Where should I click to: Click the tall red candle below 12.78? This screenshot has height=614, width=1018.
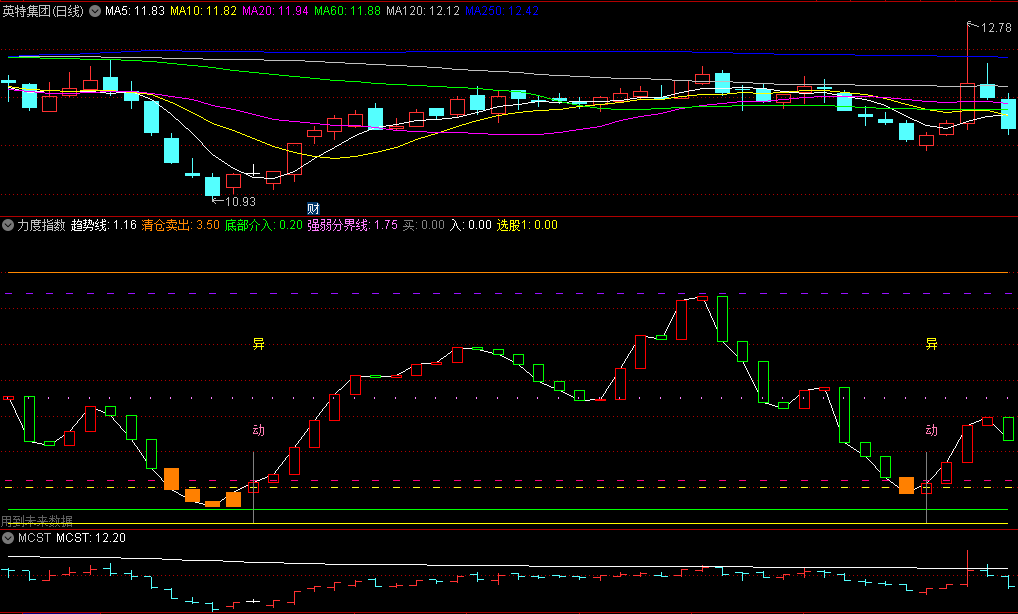point(967,102)
